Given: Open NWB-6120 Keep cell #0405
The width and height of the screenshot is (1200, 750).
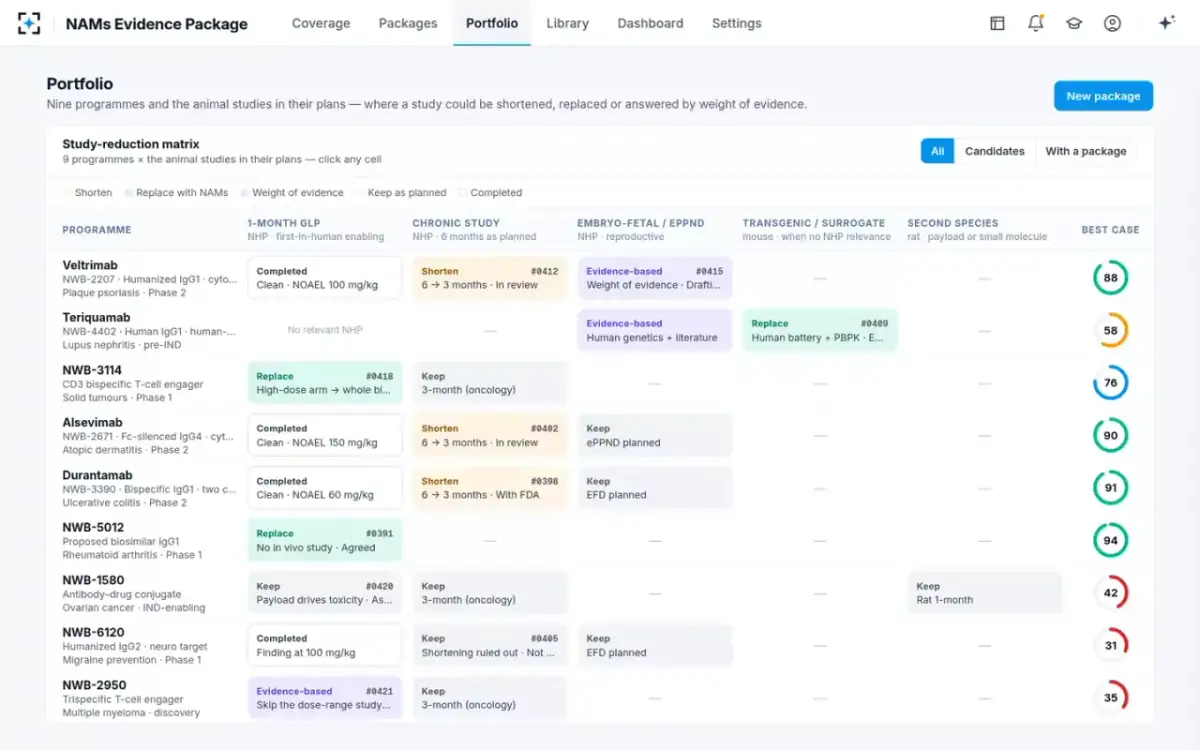Looking at the screenshot, I should (x=490, y=645).
